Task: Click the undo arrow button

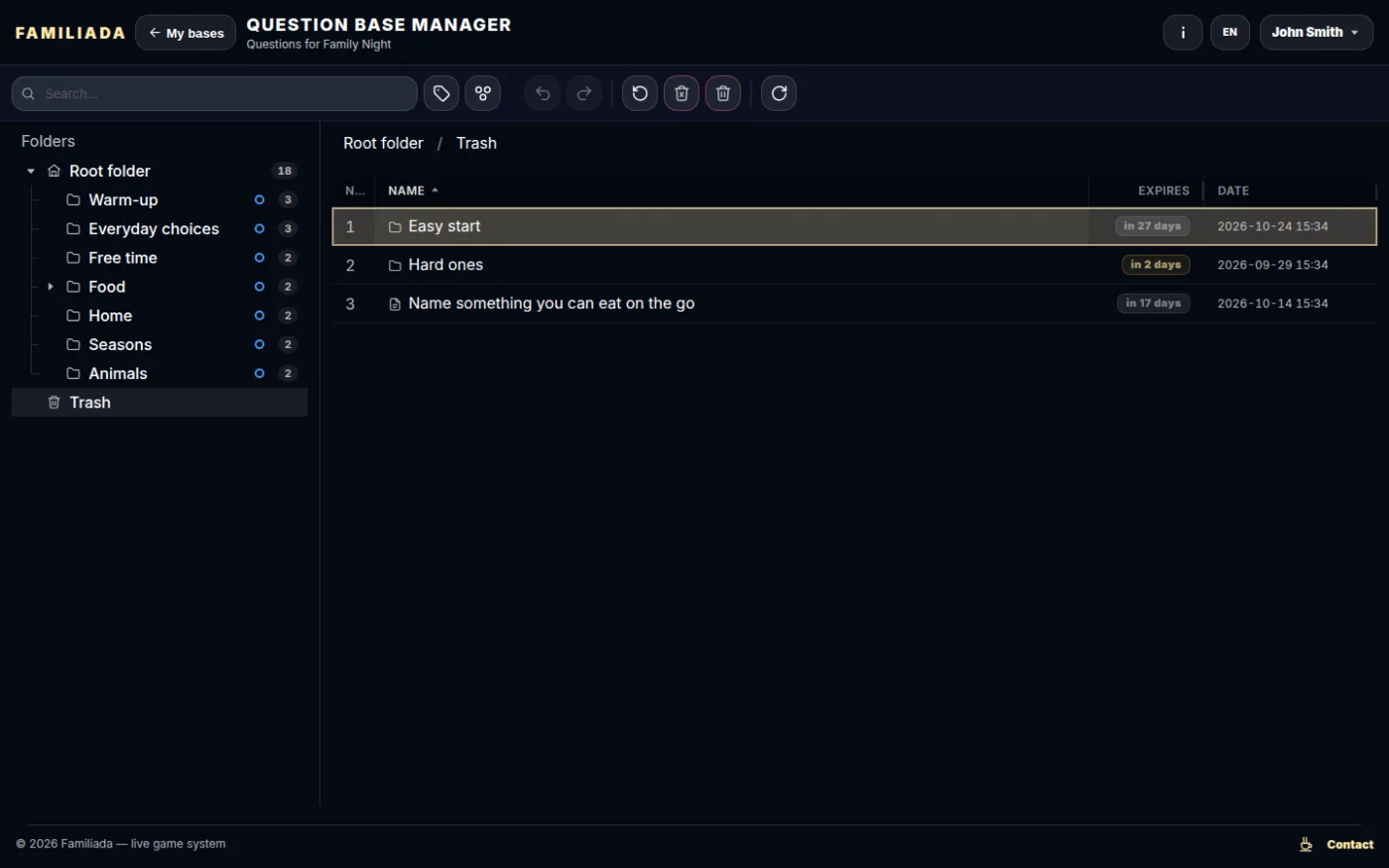Action: (543, 93)
